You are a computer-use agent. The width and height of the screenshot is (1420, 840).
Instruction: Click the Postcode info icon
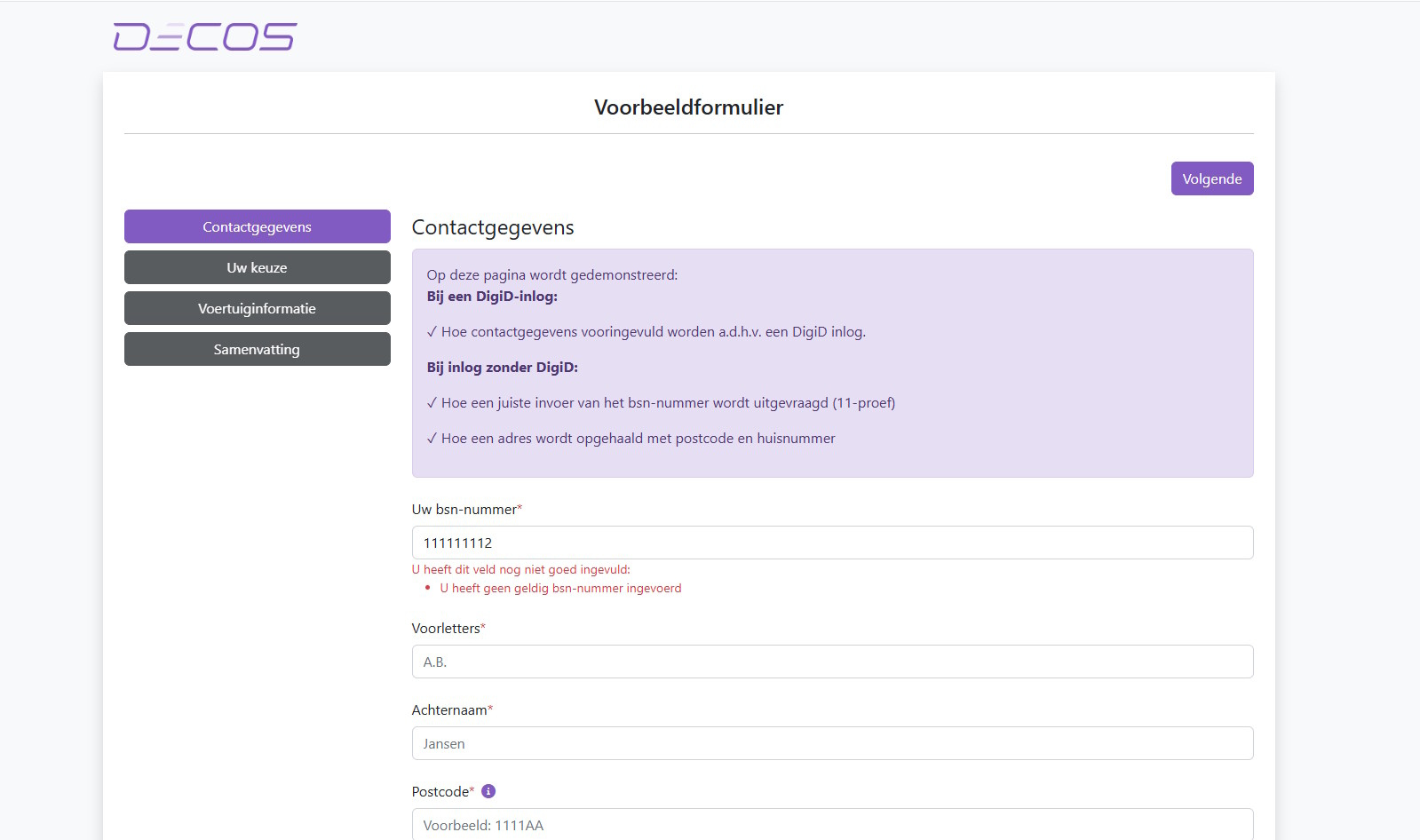[x=488, y=791]
